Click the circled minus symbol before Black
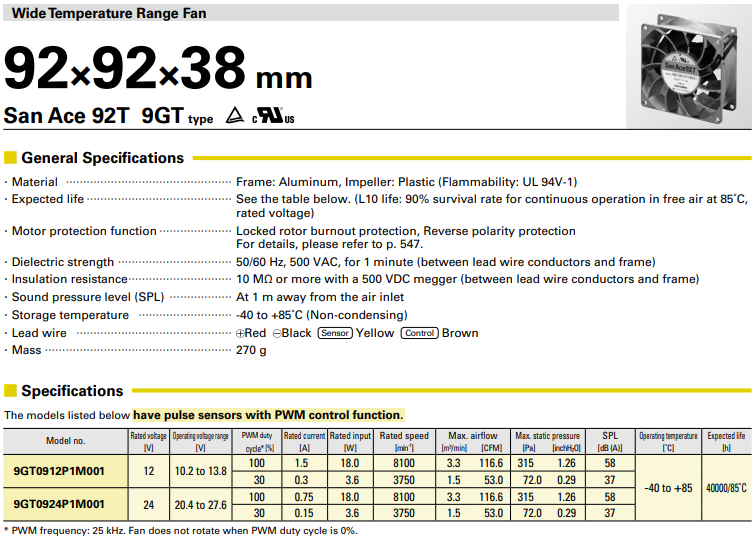The image size is (755, 541). pos(277,333)
